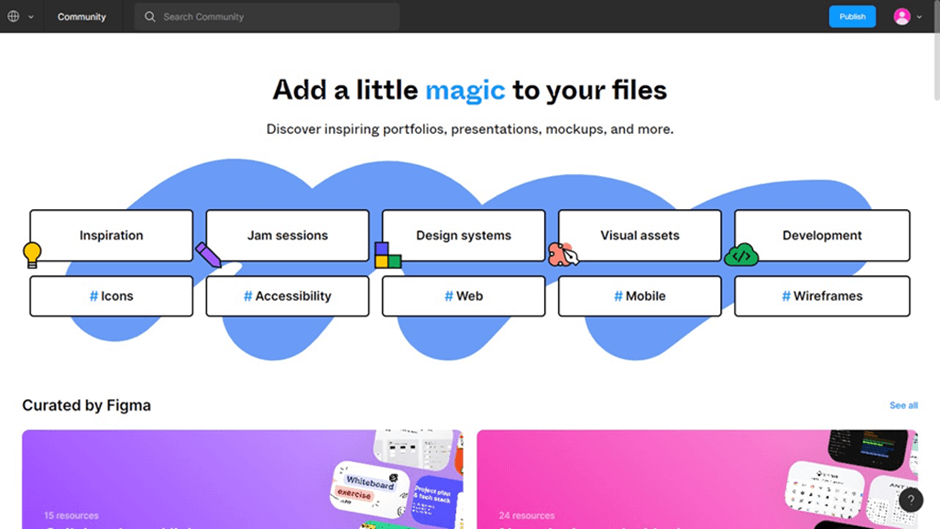The width and height of the screenshot is (940, 529).
Task: Follow the See all link
Action: click(903, 405)
